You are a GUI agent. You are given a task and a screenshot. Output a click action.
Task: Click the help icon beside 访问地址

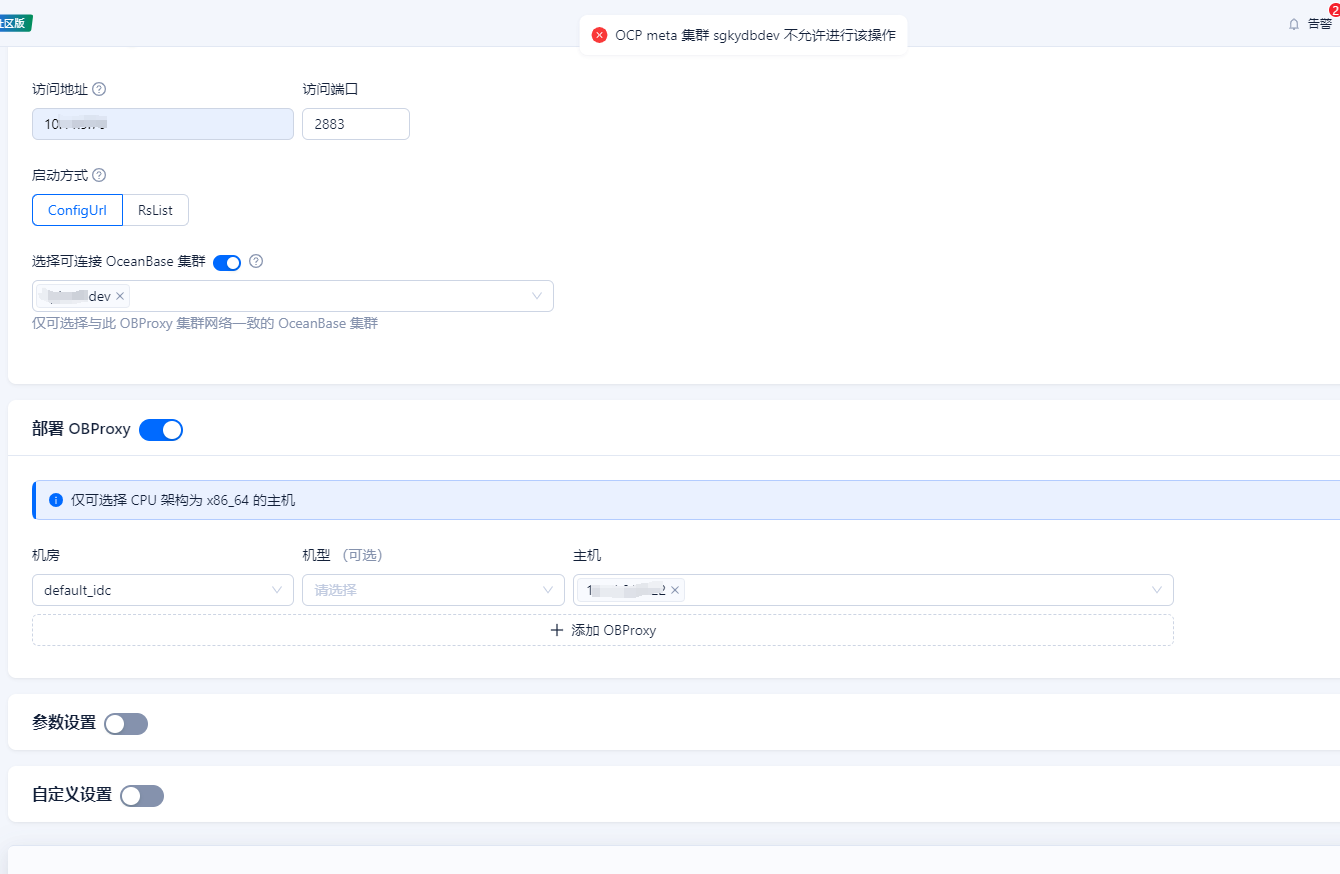tap(99, 89)
